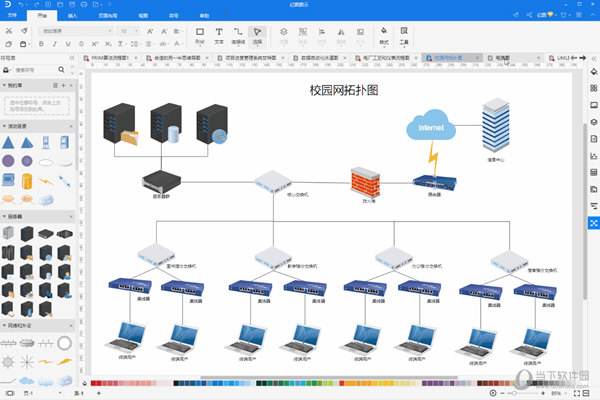
Task: Add to My Library with plus button
Action: pos(64,85)
